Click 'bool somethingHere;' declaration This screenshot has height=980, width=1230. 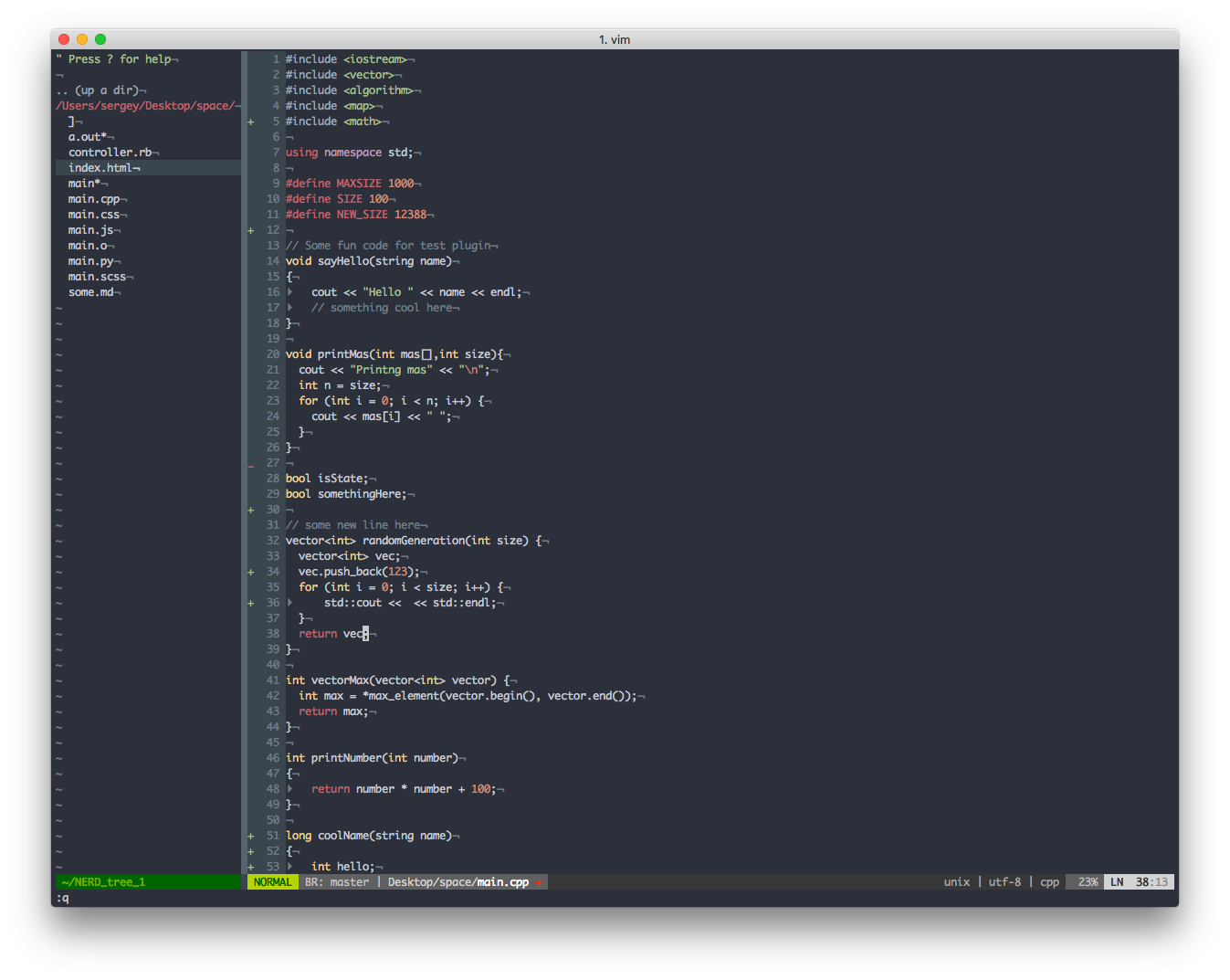346,494
